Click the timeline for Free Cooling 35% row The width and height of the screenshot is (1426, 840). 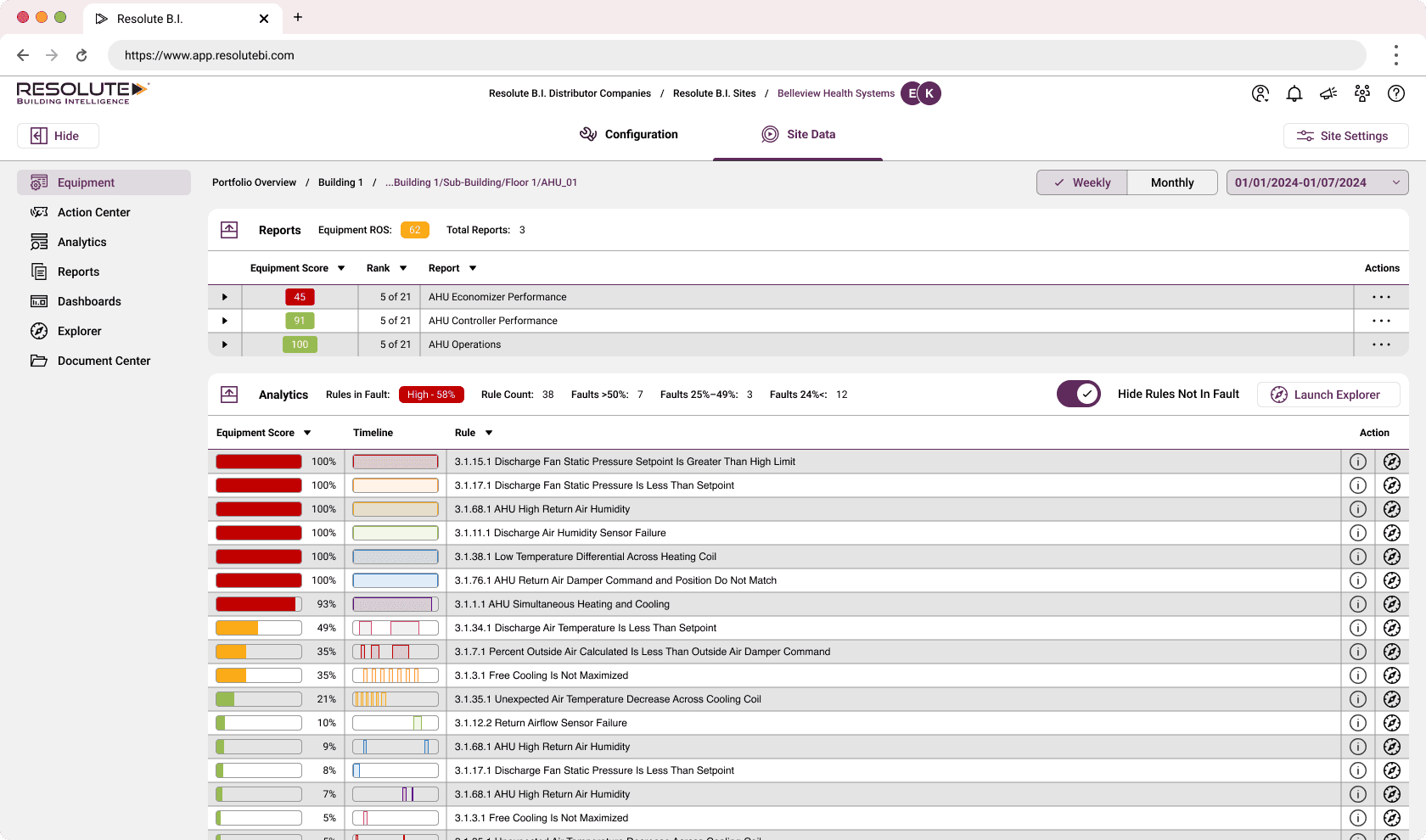coord(396,675)
